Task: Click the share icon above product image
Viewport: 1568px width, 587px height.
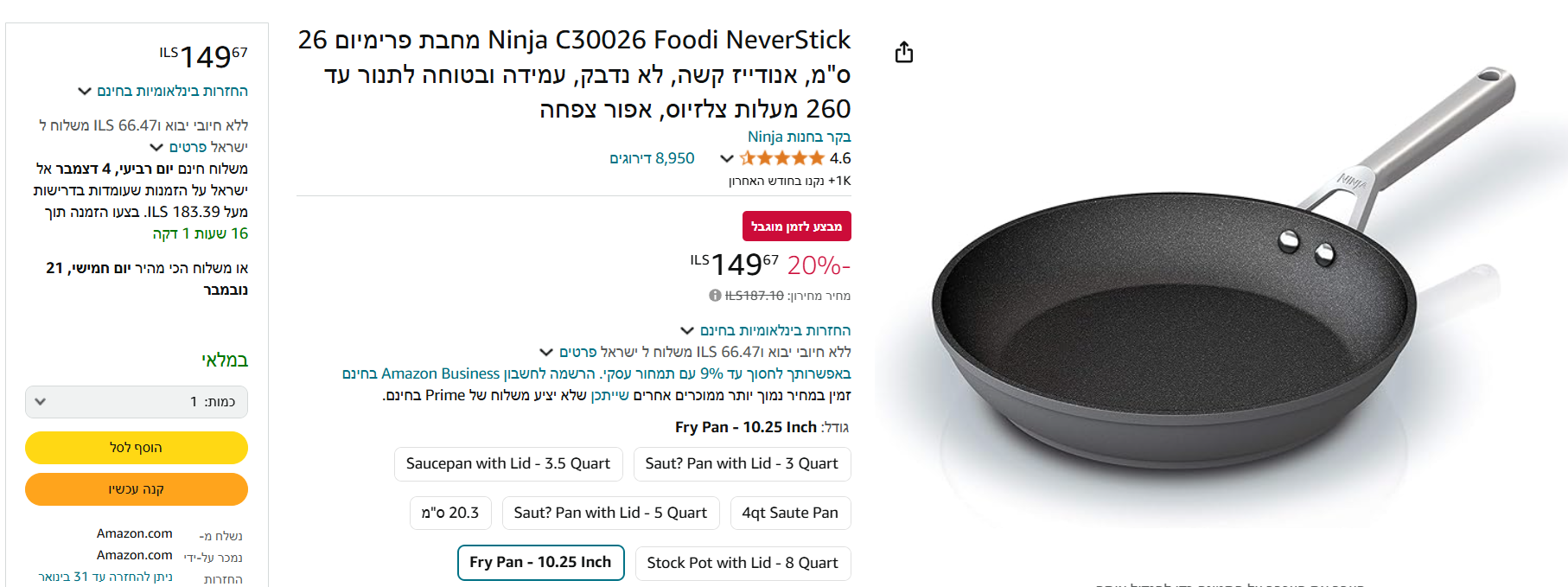Action: [x=904, y=53]
